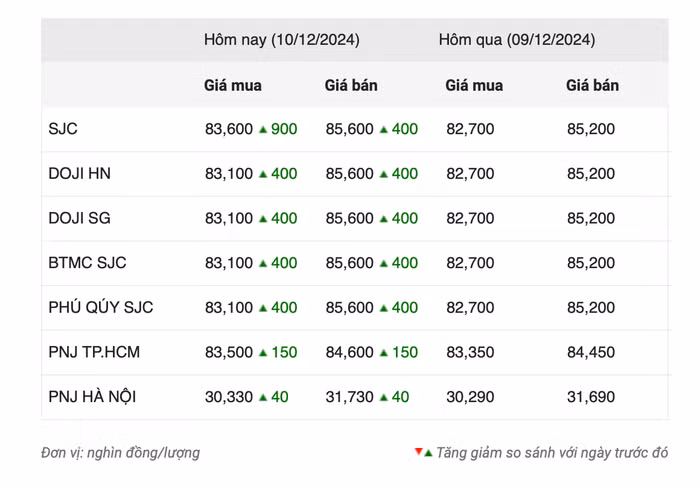Image resolution: width=700 pixels, height=488 pixels.
Task: Select the SJC row label
Action: tap(63, 129)
